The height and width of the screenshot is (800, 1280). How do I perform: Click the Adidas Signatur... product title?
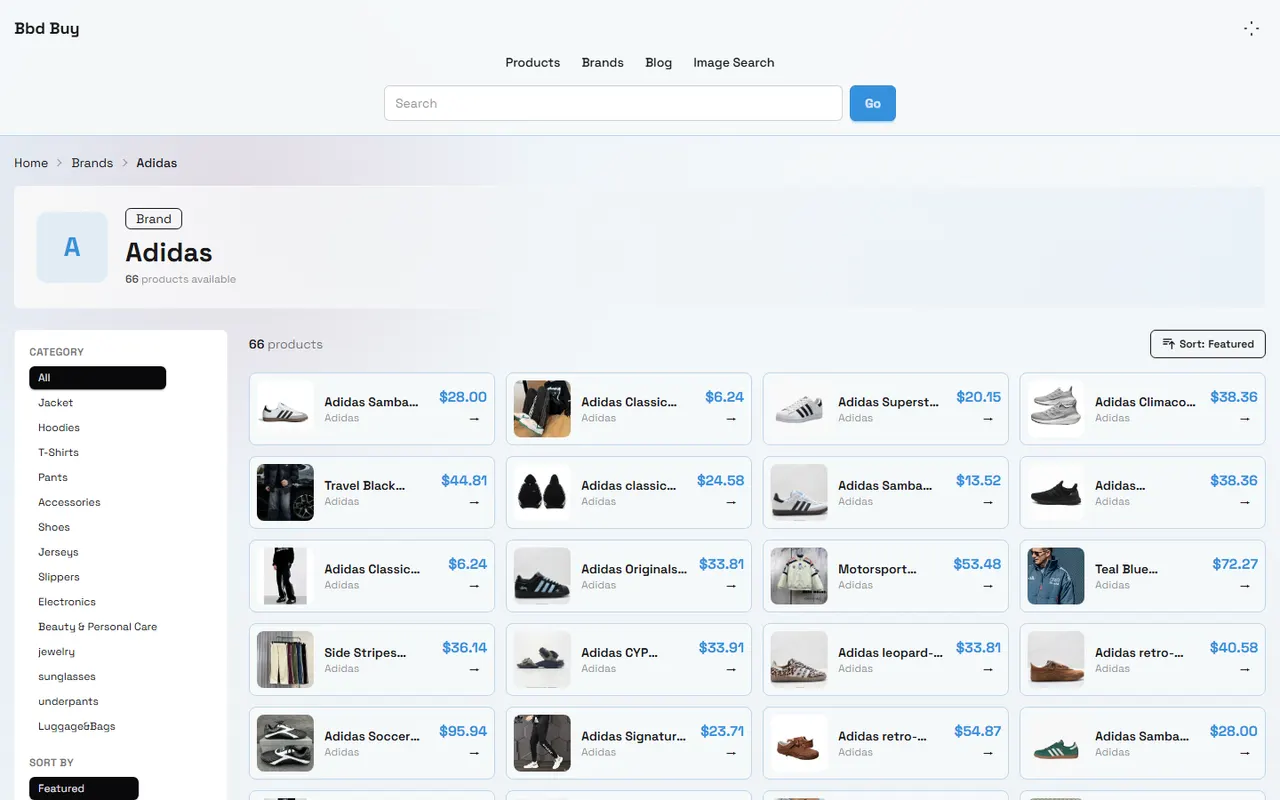634,736
